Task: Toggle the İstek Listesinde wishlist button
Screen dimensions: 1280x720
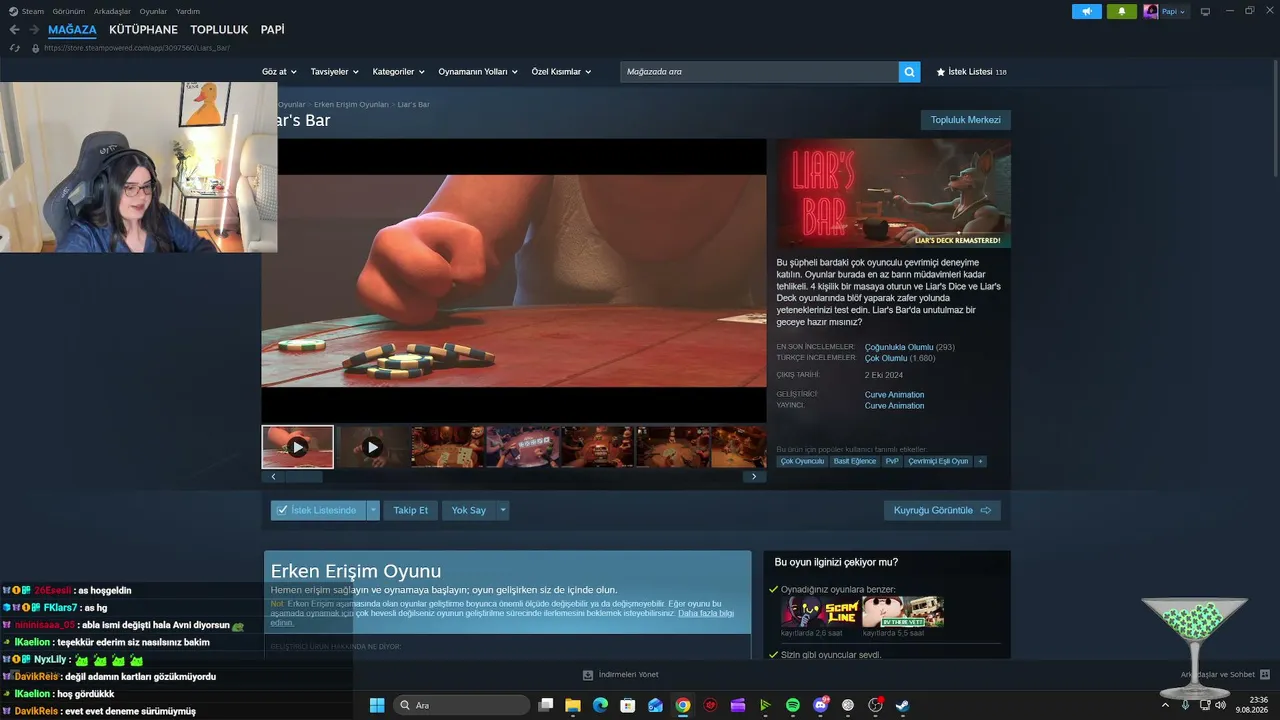Action: [318, 510]
